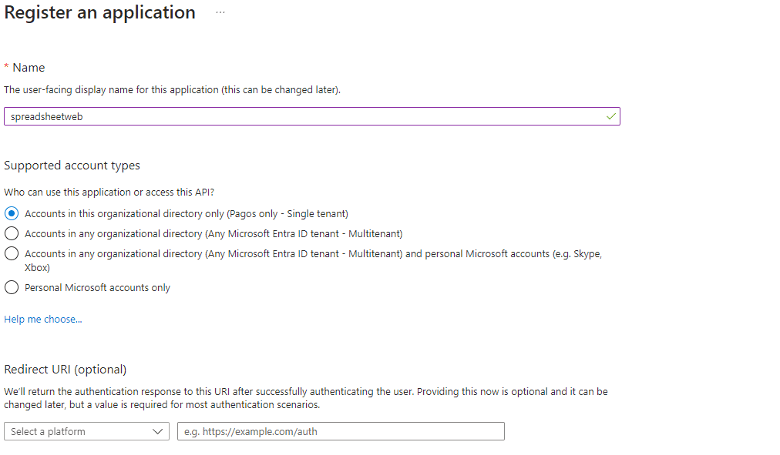Select any Entra ID tenant Multitenant only option
The width and height of the screenshot is (780, 455).
(x=12, y=233)
